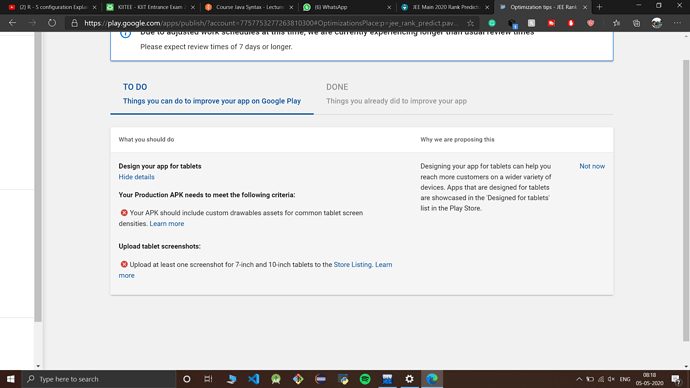The height and width of the screenshot is (388, 690).
Task: Open Cortana from the taskbar
Action: tap(187, 379)
